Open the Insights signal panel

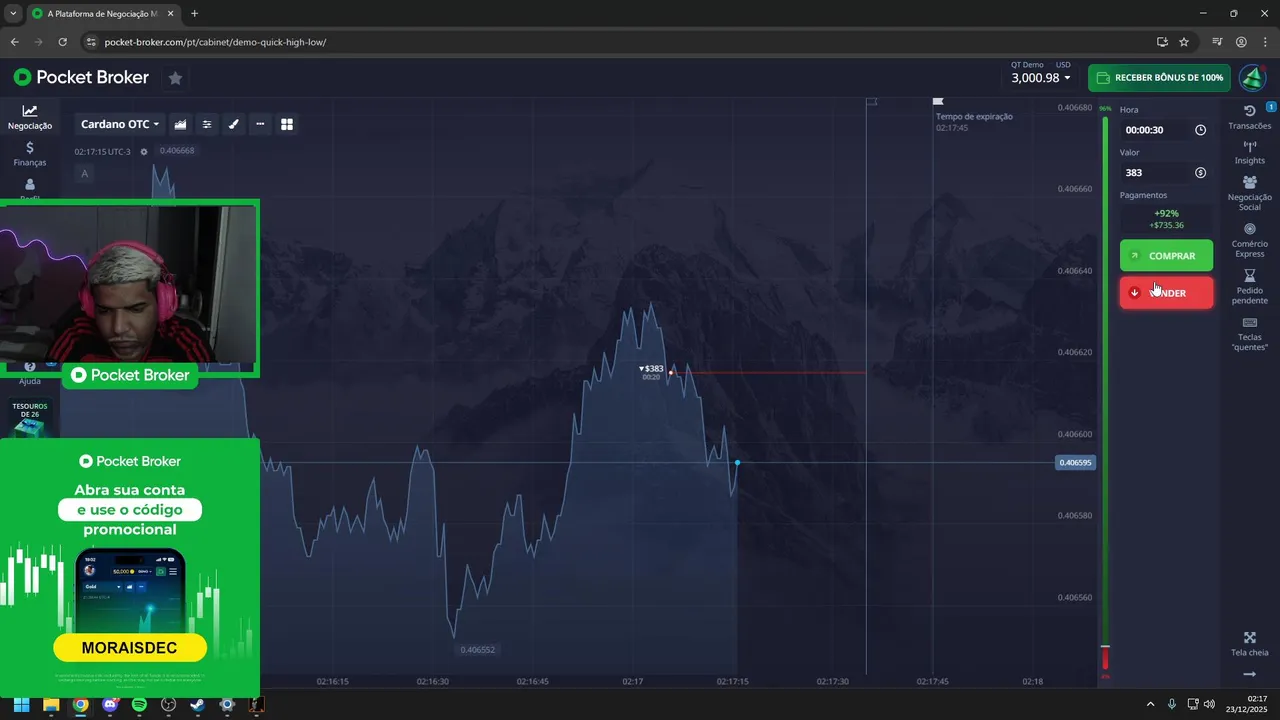[x=1250, y=152]
